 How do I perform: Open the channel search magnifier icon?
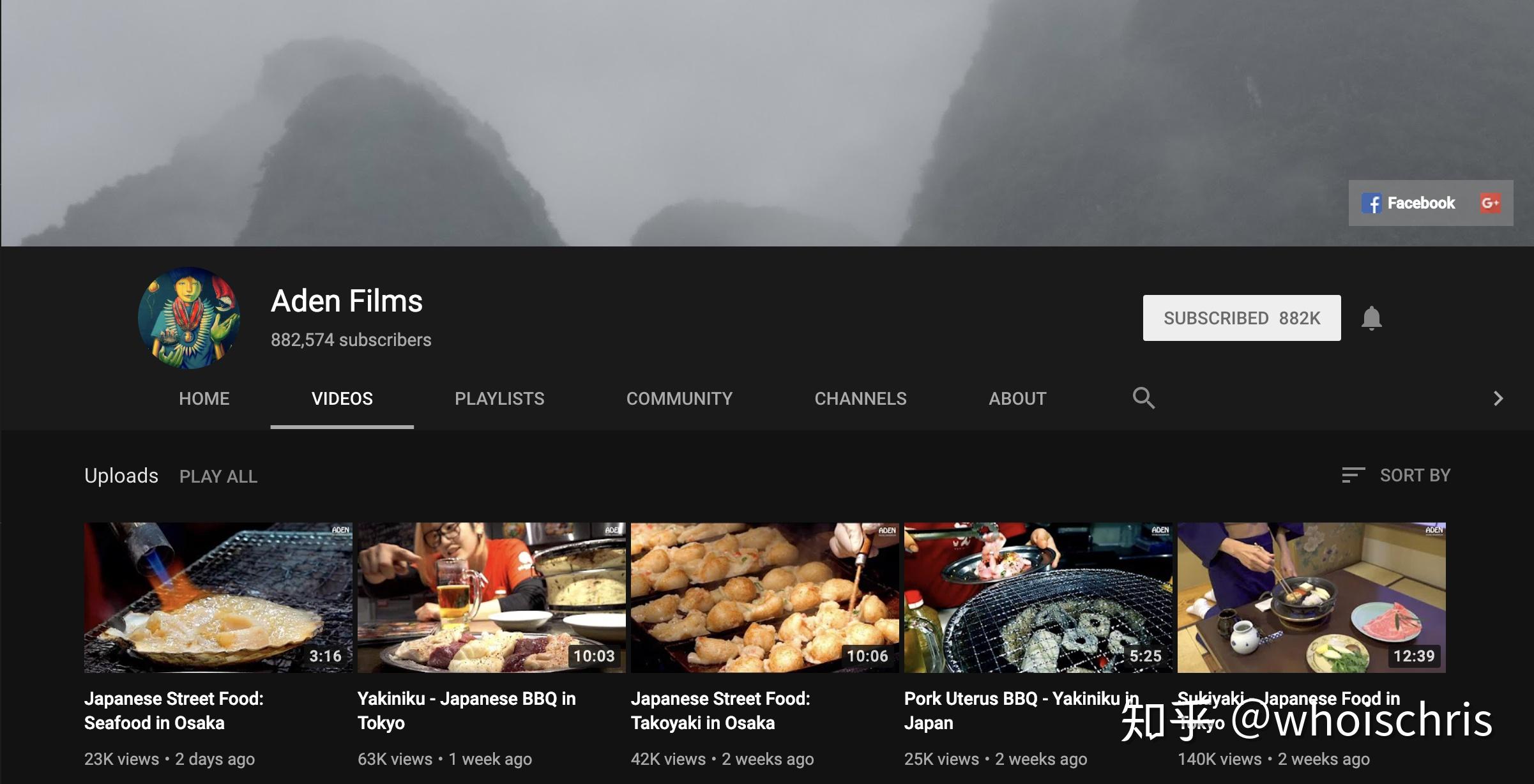pos(1143,398)
